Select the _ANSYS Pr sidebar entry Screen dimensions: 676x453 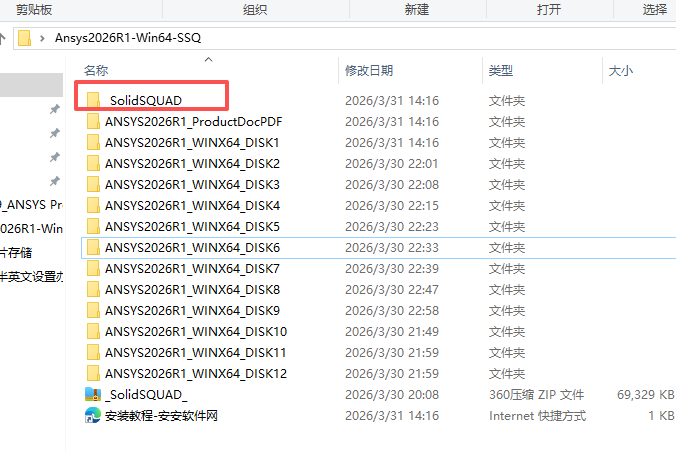[31, 205]
